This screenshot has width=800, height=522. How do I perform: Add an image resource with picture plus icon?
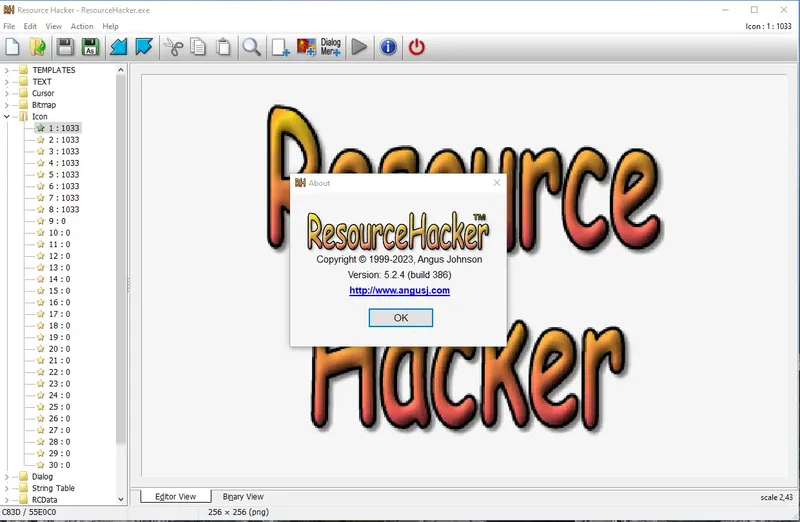[306, 47]
